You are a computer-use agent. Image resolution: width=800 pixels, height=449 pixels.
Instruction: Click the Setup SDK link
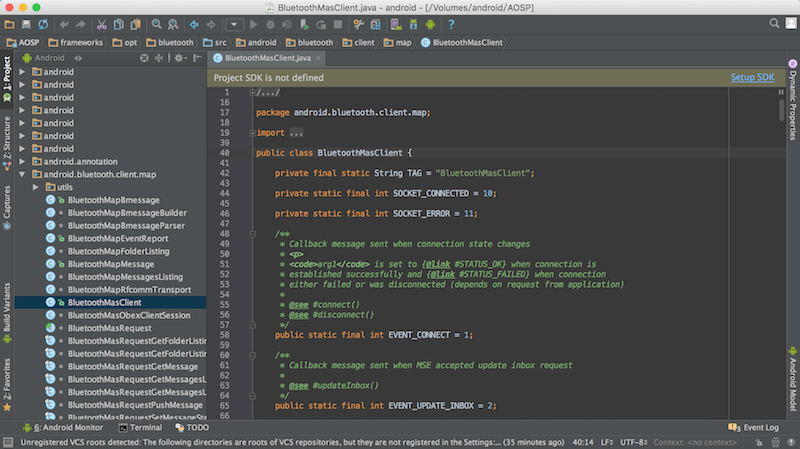[752, 78]
